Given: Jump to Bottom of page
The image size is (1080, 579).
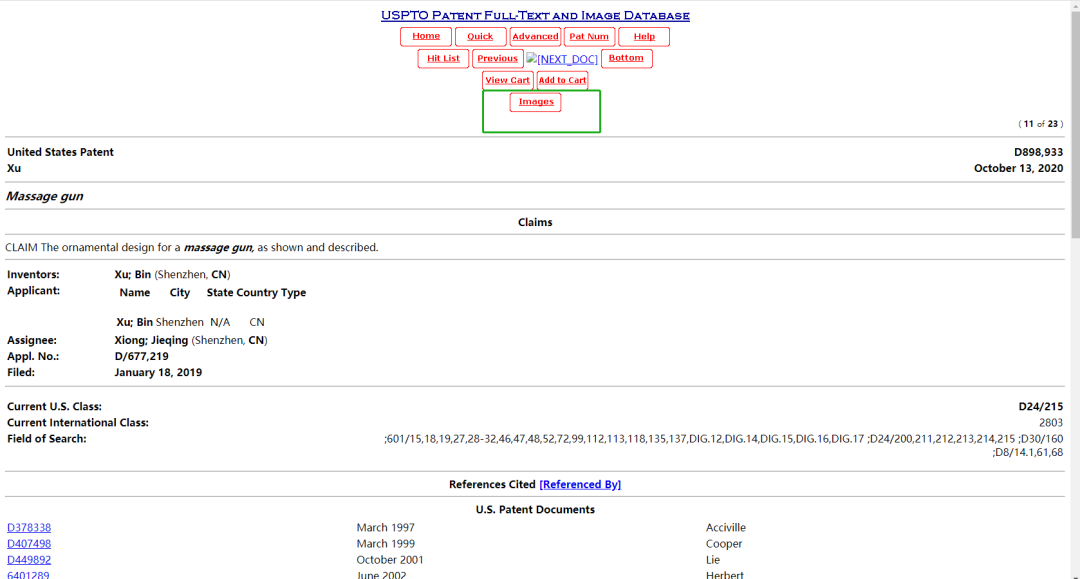Looking at the screenshot, I should [626, 59].
